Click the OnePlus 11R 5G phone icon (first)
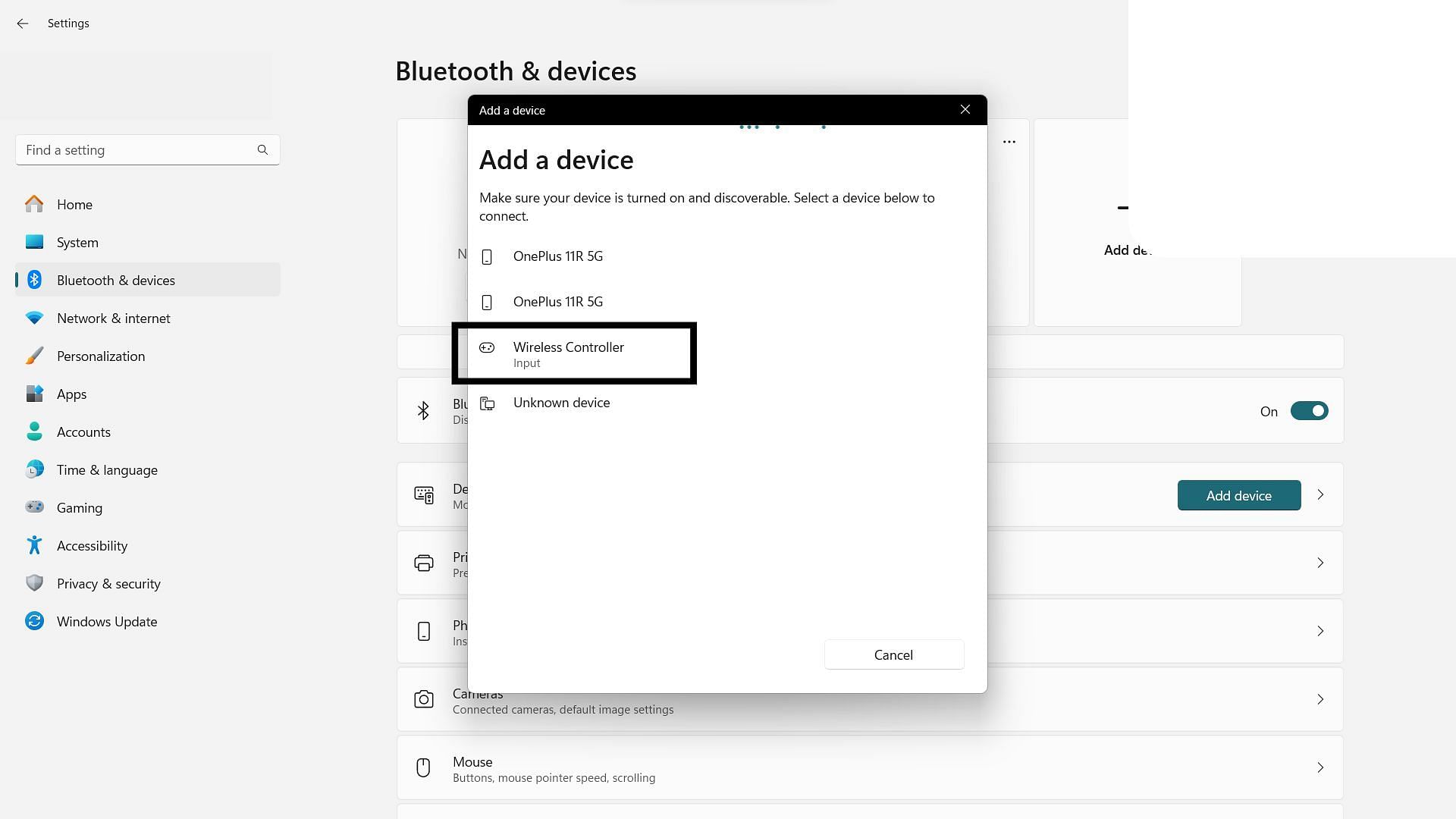The image size is (1456, 819). click(487, 257)
